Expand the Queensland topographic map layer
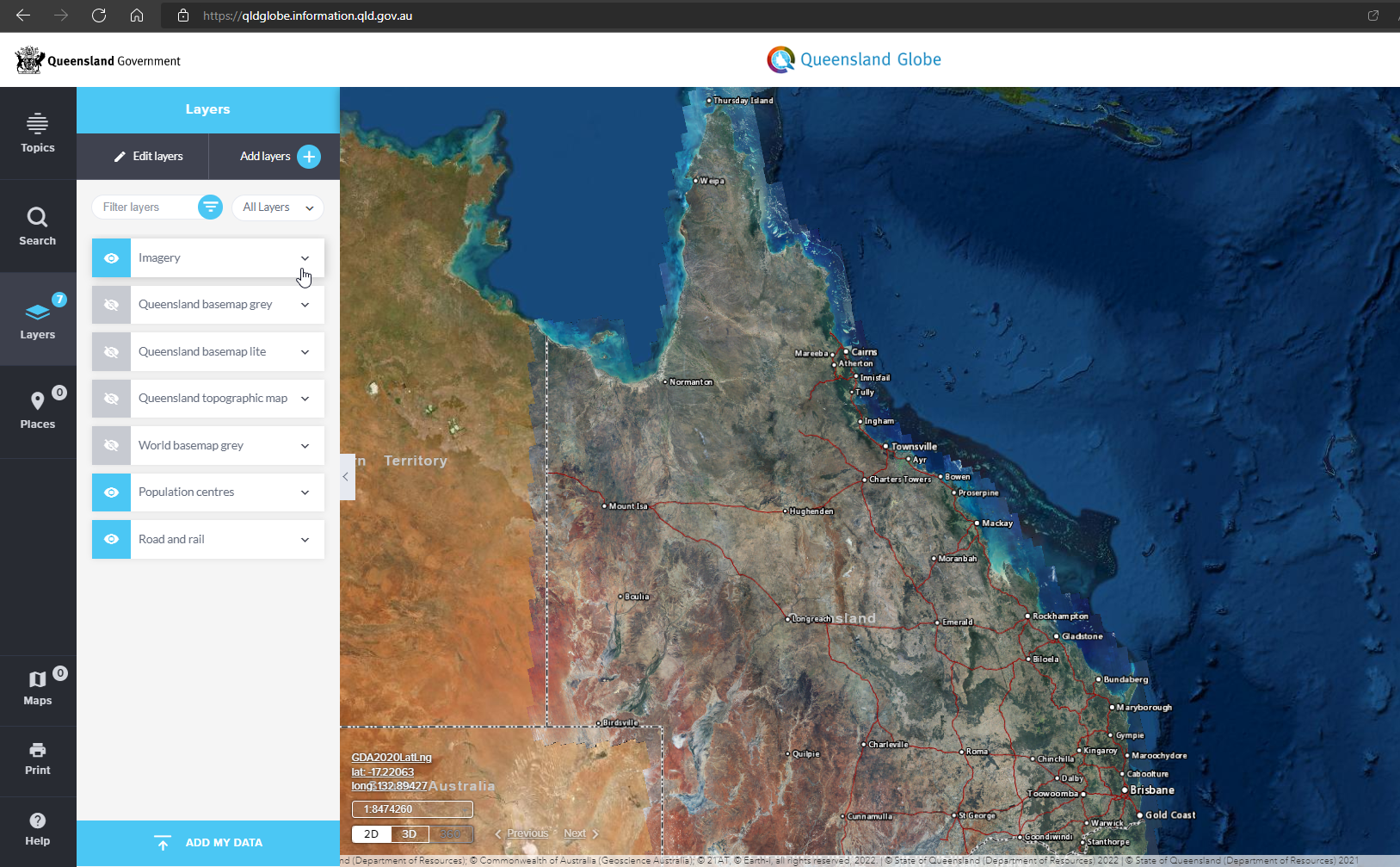The width and height of the screenshot is (1400, 867). click(x=305, y=398)
